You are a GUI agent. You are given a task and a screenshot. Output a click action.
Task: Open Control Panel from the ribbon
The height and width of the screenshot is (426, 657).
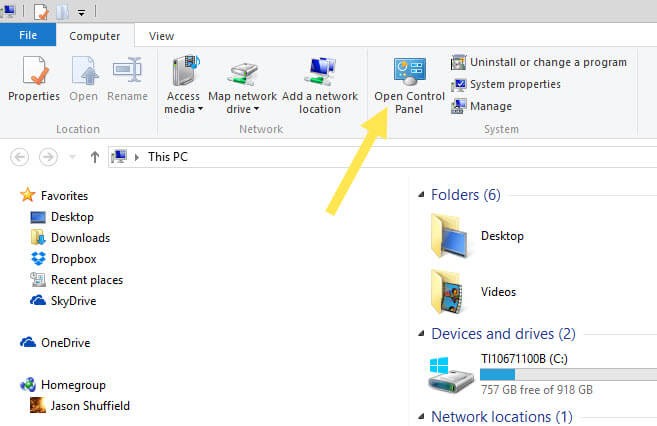pos(408,85)
